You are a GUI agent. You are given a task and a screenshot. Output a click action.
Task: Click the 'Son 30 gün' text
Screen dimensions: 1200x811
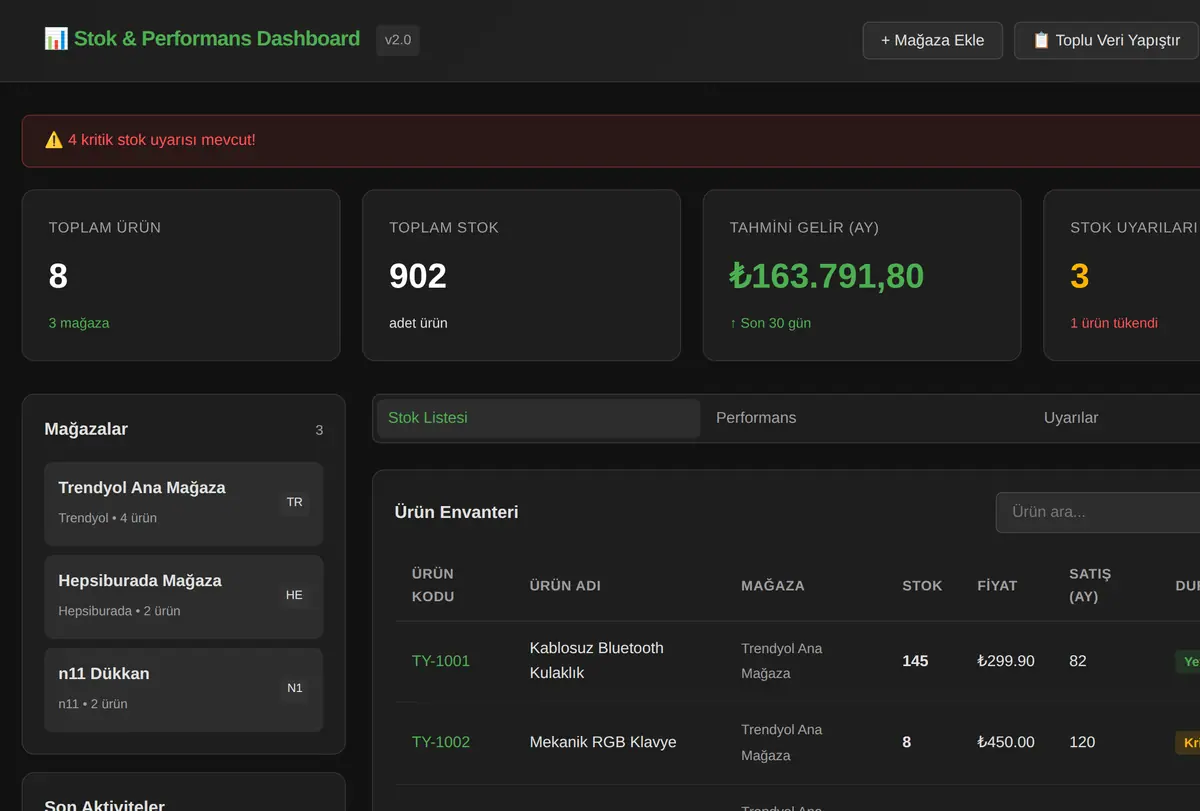pyautogui.click(x=771, y=323)
